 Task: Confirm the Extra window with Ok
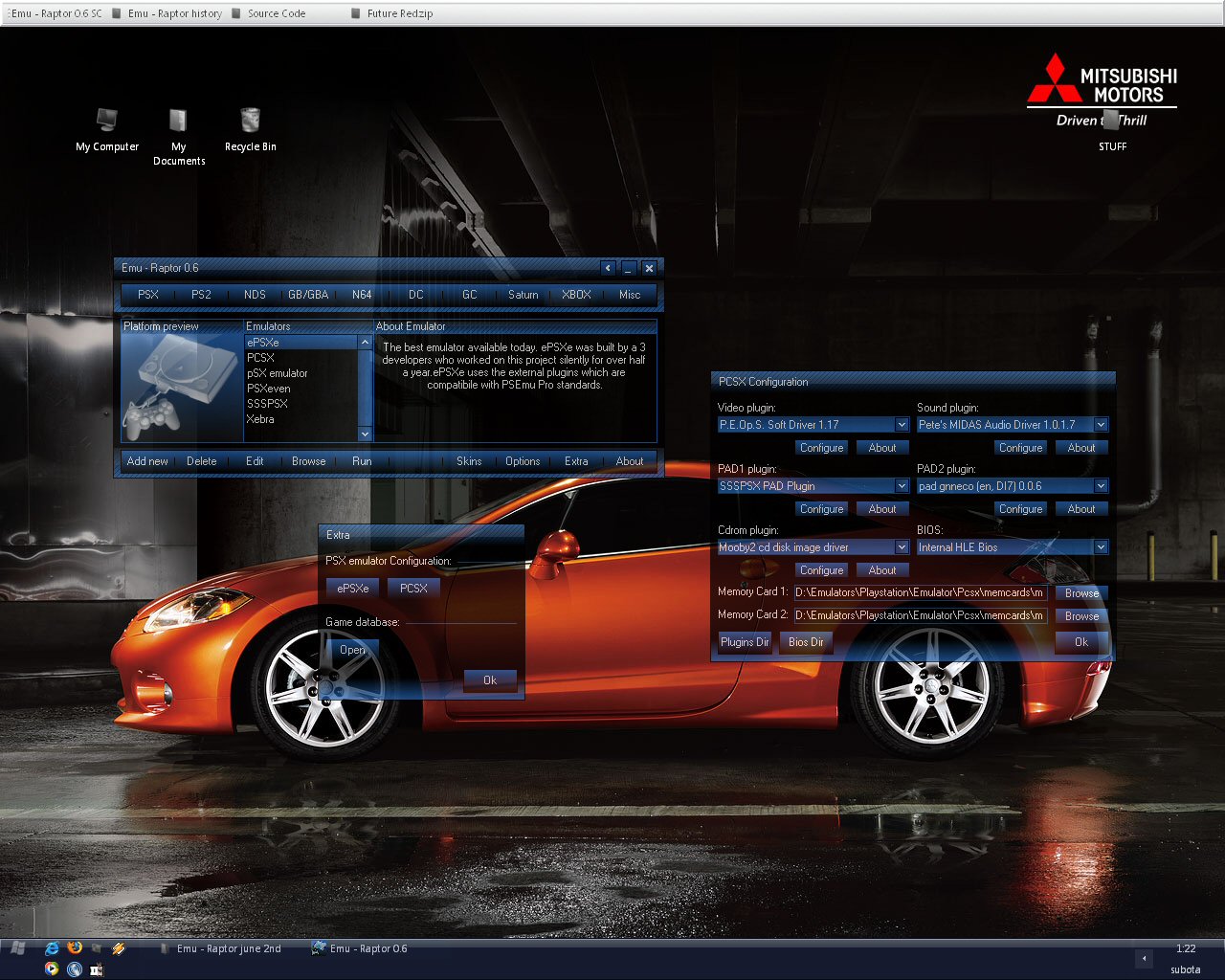(490, 680)
